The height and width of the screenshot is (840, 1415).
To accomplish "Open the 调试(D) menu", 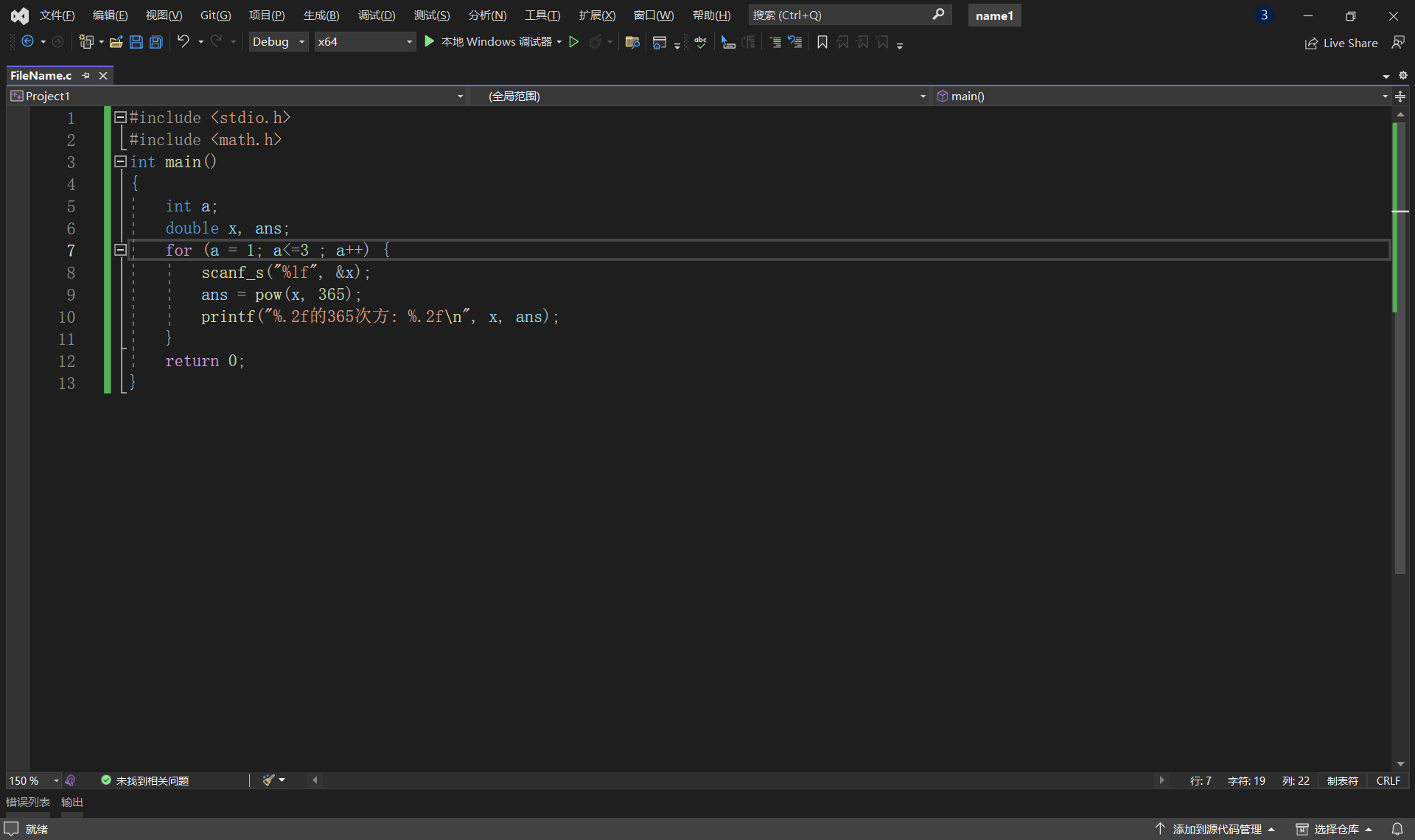I will point(377,15).
